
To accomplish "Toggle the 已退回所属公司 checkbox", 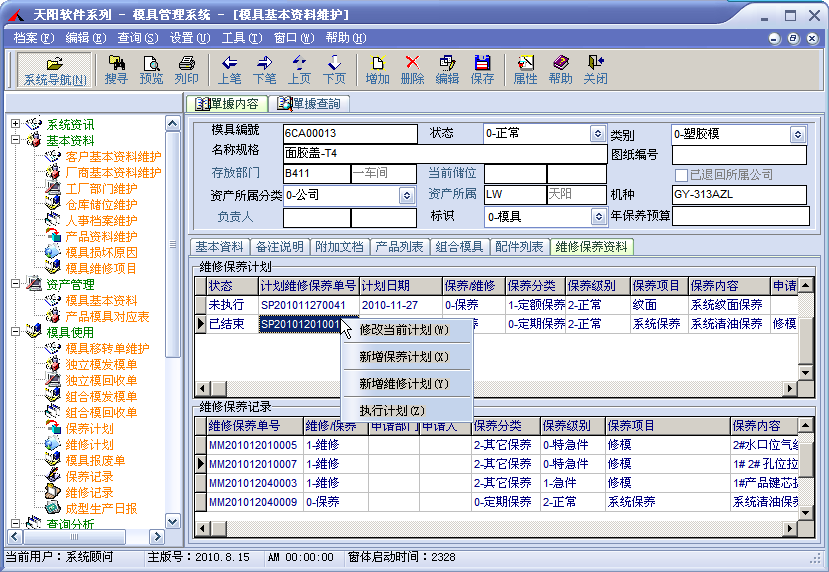I will 681,175.
